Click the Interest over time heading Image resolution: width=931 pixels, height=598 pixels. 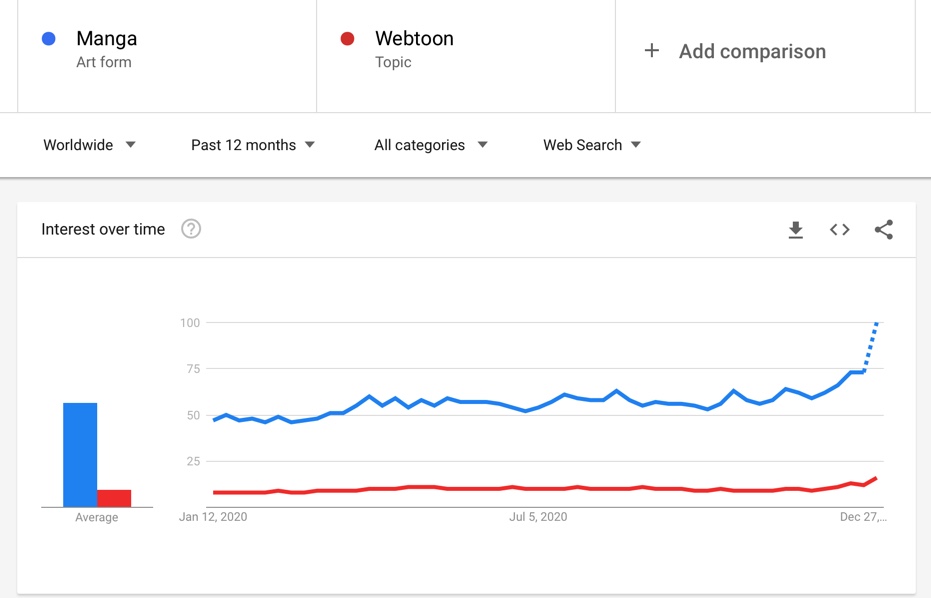coord(103,229)
